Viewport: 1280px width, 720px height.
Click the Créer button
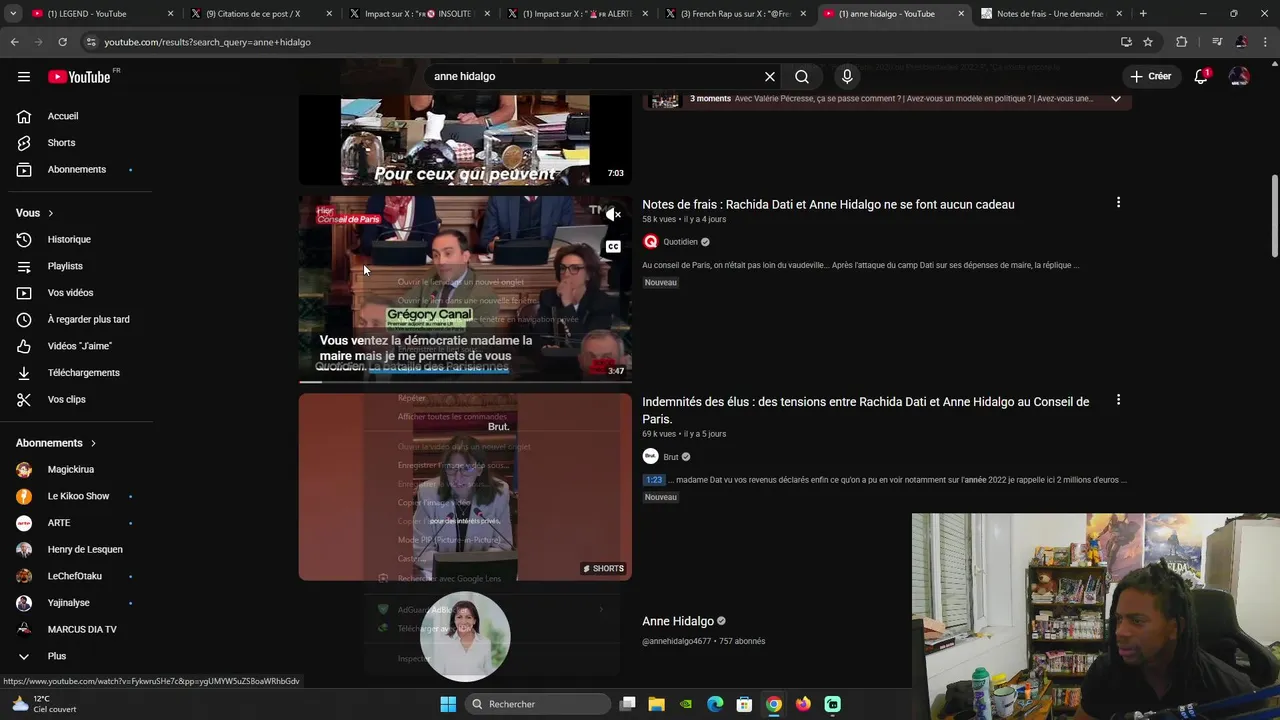(1150, 77)
